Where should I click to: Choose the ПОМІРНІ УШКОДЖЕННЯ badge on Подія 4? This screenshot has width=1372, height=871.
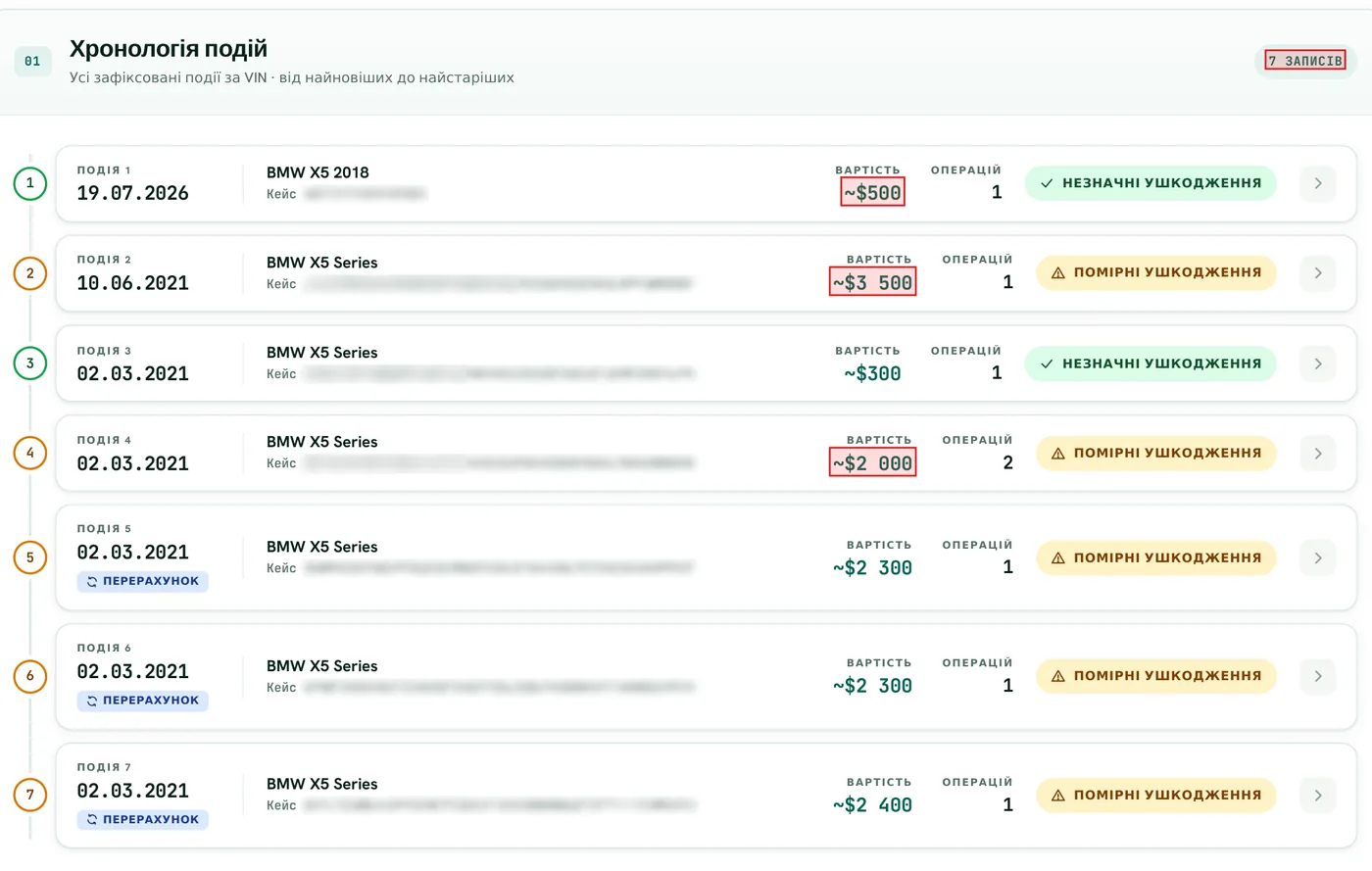(1156, 454)
